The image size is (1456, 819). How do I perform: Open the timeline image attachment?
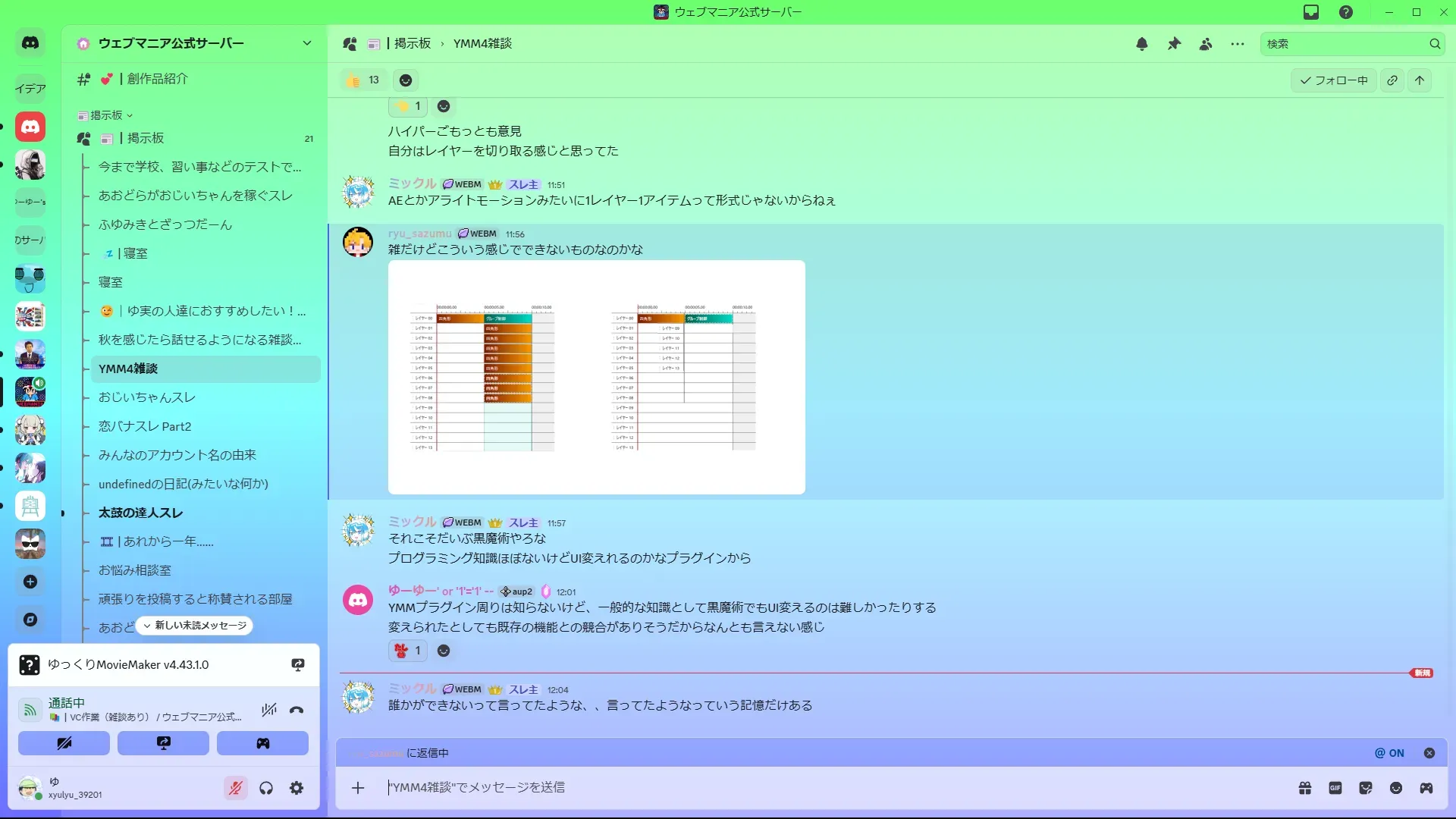(x=596, y=377)
